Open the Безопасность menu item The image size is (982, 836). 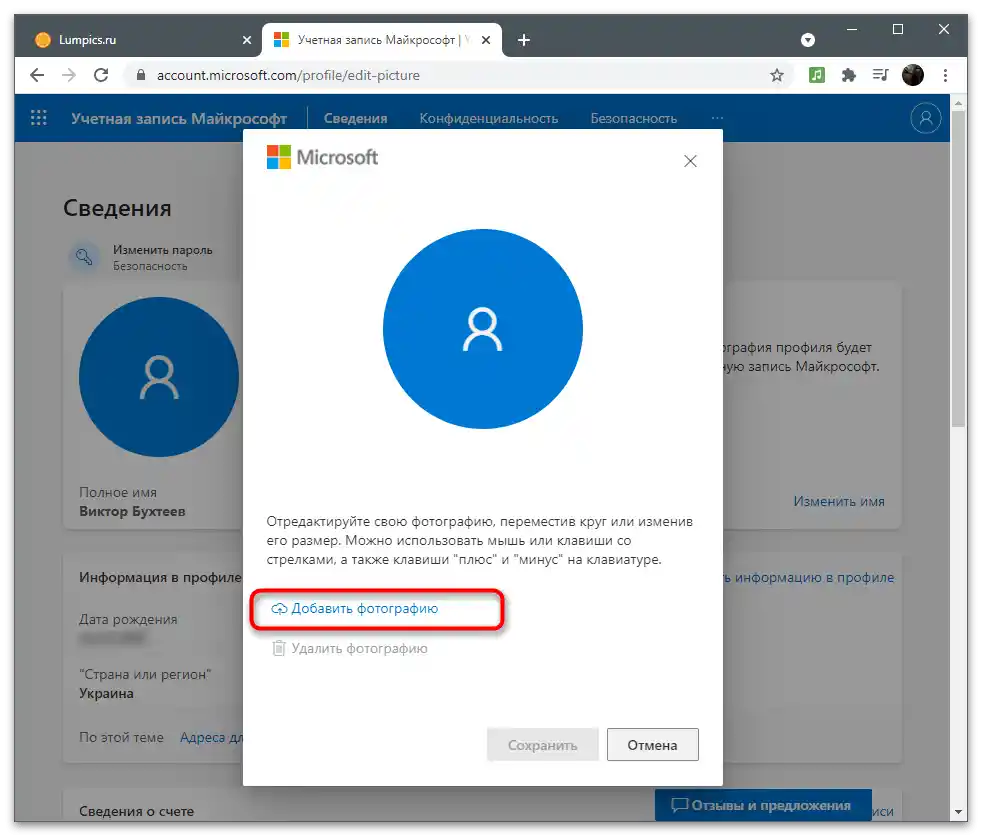pos(634,118)
